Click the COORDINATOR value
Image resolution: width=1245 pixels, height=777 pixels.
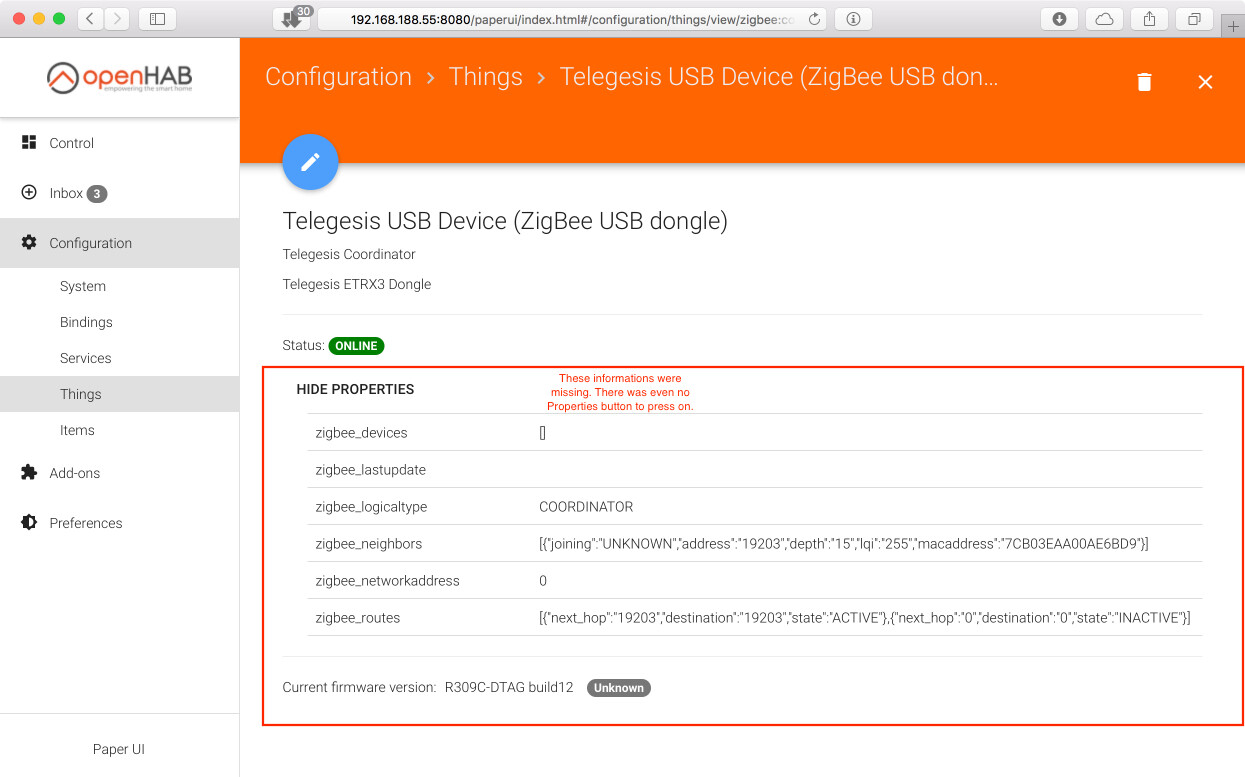click(586, 507)
